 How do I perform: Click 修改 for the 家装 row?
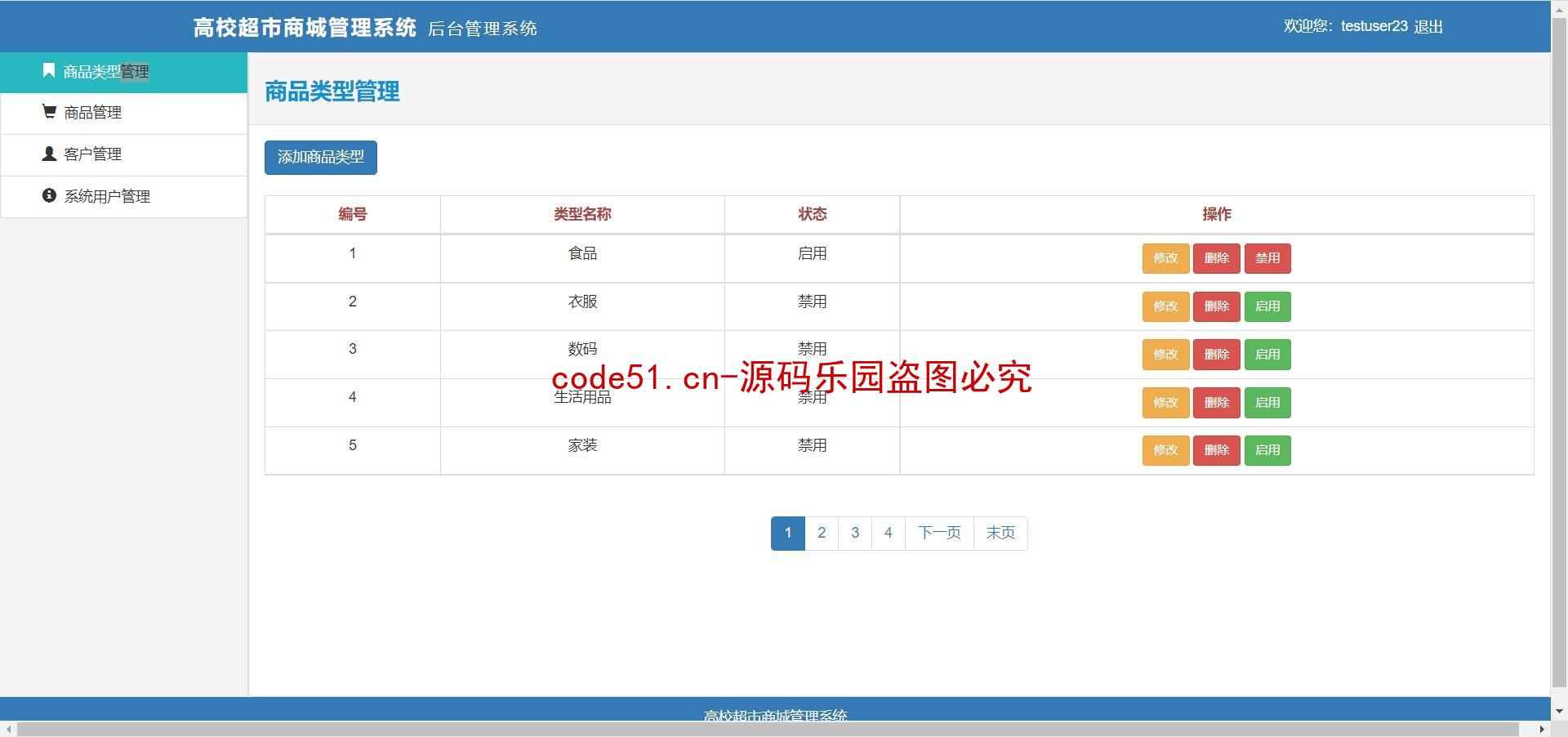pos(1165,450)
